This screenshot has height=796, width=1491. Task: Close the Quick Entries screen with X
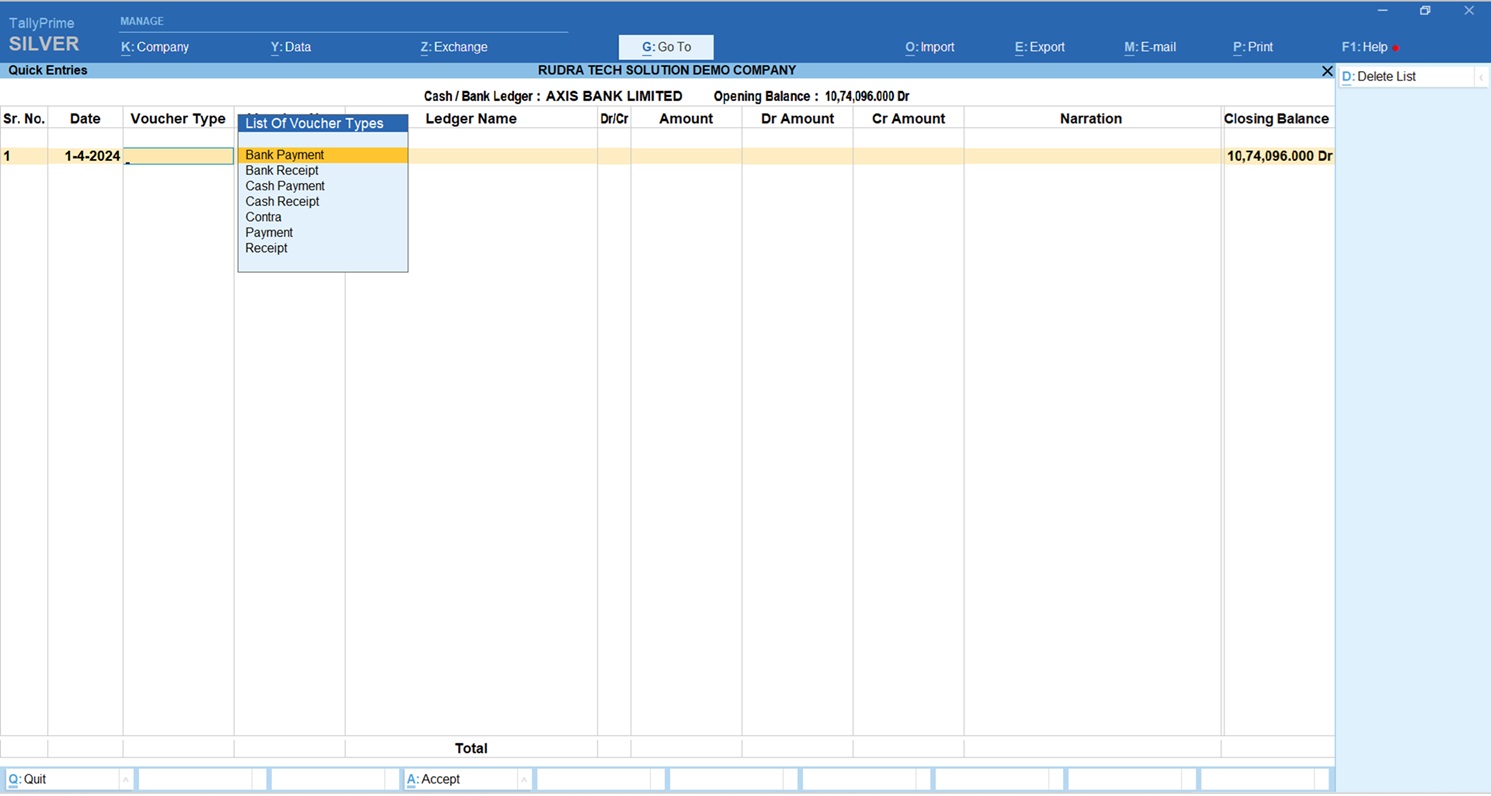click(1326, 71)
